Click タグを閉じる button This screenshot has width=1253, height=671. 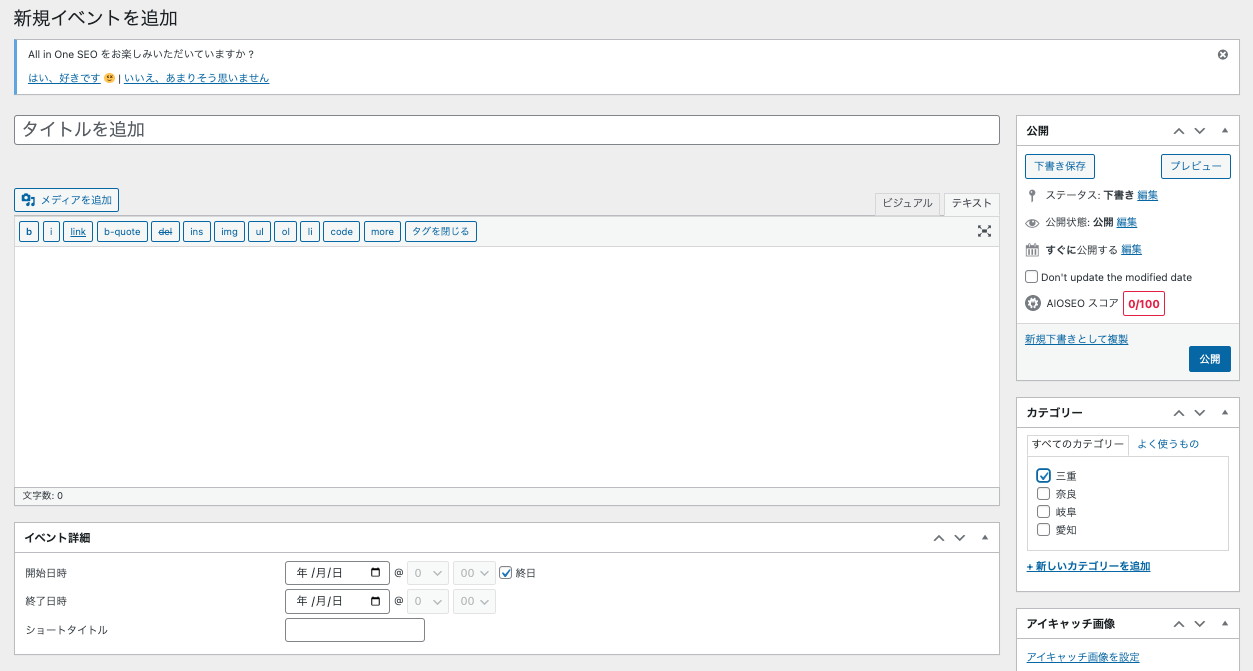tap(441, 232)
